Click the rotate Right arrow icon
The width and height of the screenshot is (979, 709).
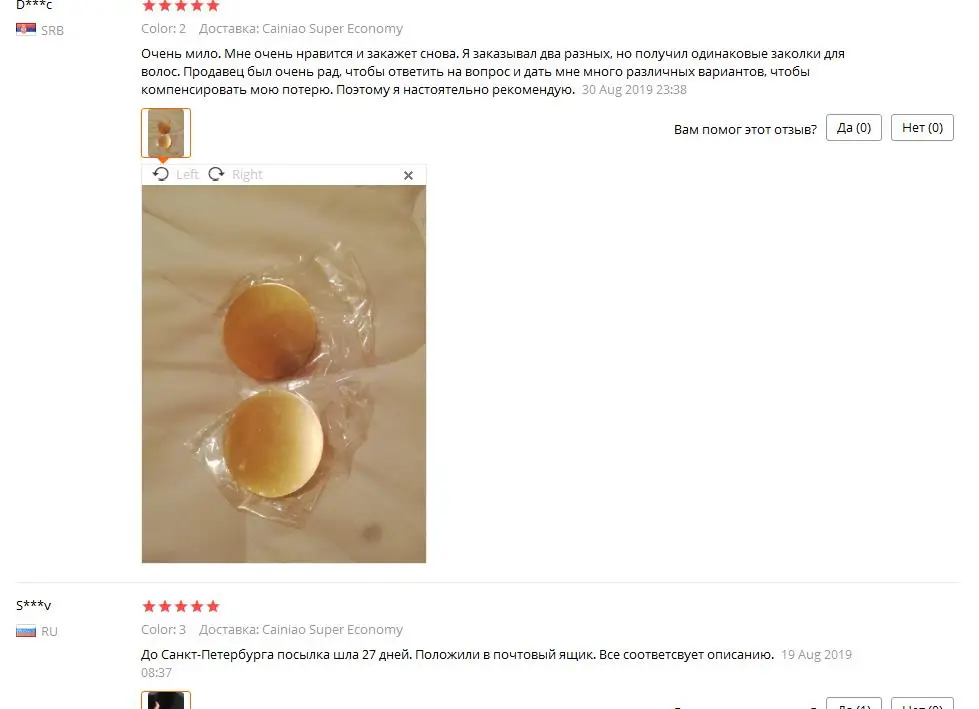[216, 174]
